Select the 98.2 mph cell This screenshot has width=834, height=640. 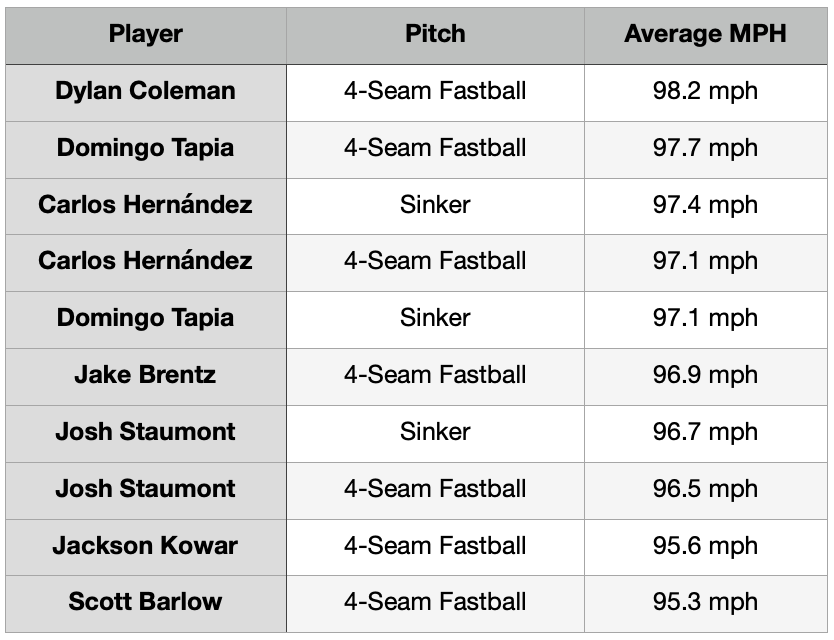click(705, 91)
